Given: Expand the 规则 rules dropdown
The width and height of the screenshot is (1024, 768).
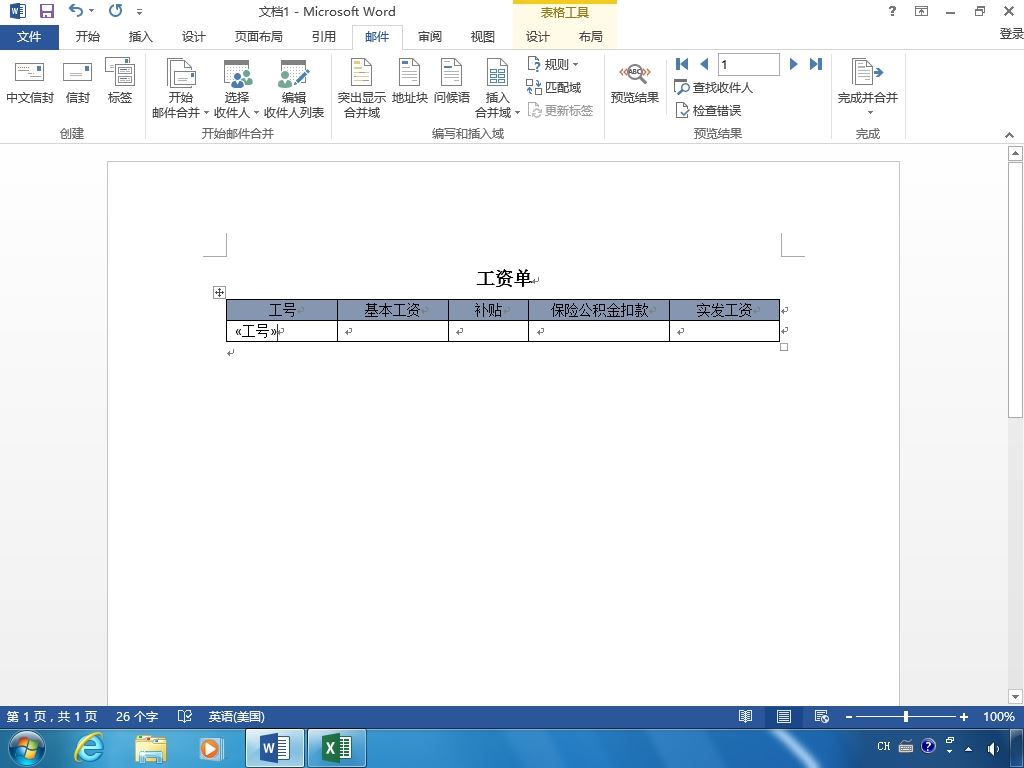Looking at the screenshot, I should click(552, 64).
